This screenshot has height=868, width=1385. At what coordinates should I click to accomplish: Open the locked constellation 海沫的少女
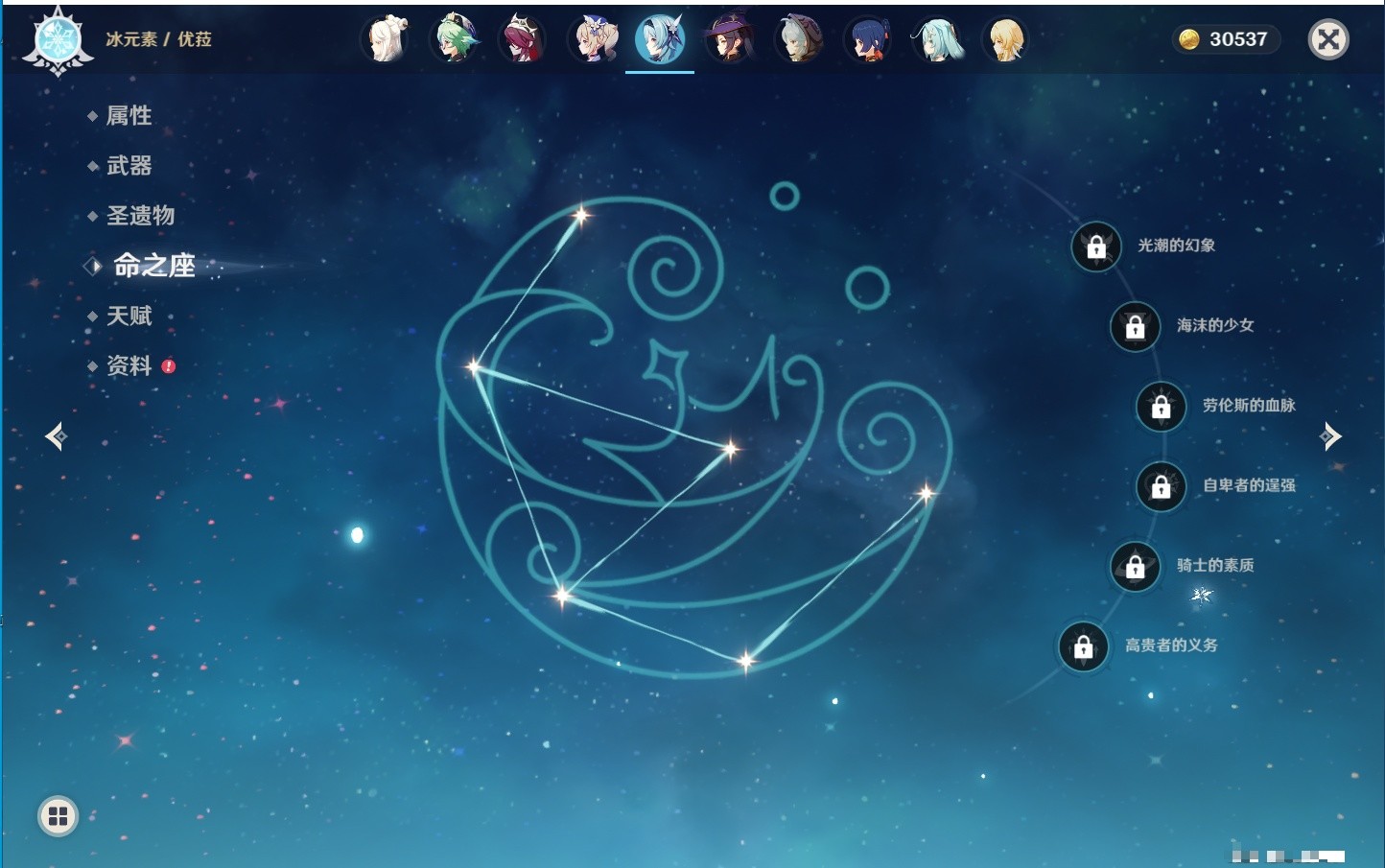coord(1136,327)
